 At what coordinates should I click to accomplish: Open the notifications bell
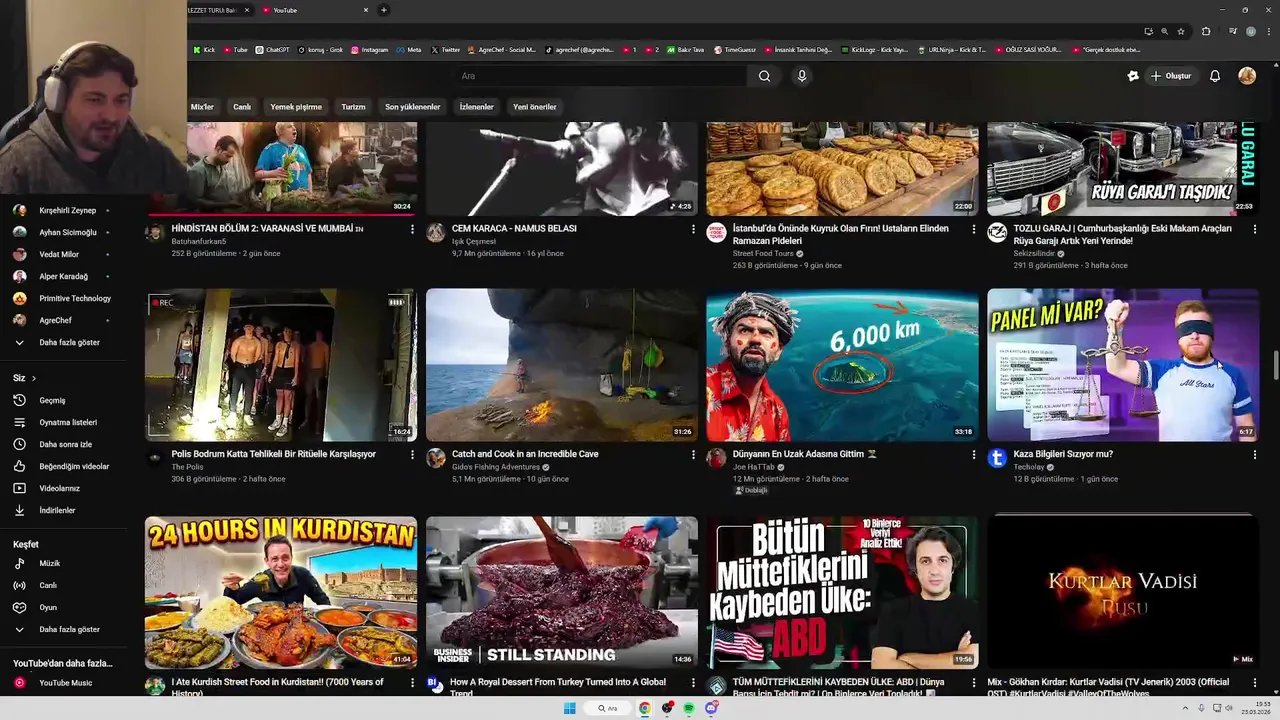1215,76
